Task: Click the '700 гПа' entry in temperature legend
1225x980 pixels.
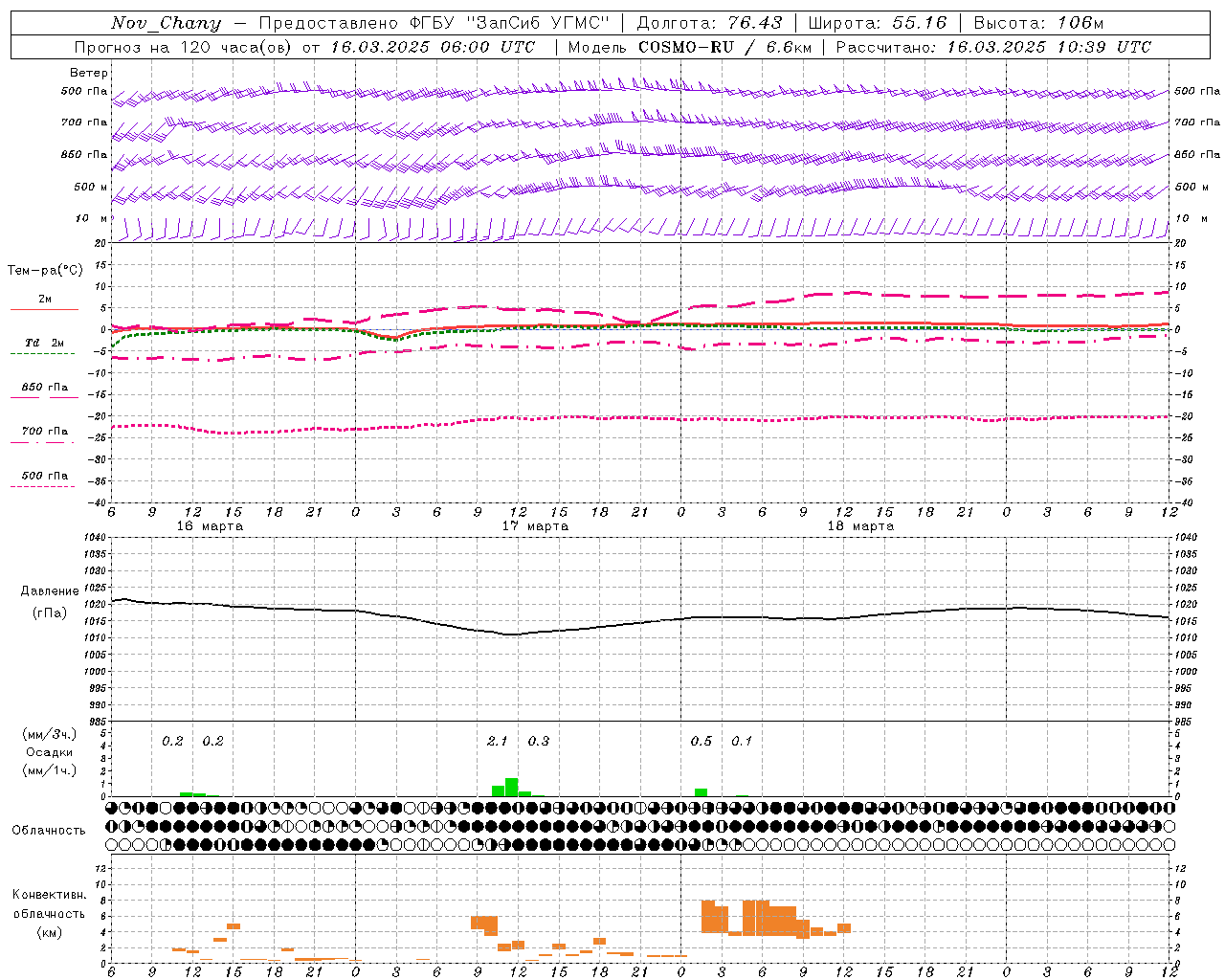Action: click(45, 432)
